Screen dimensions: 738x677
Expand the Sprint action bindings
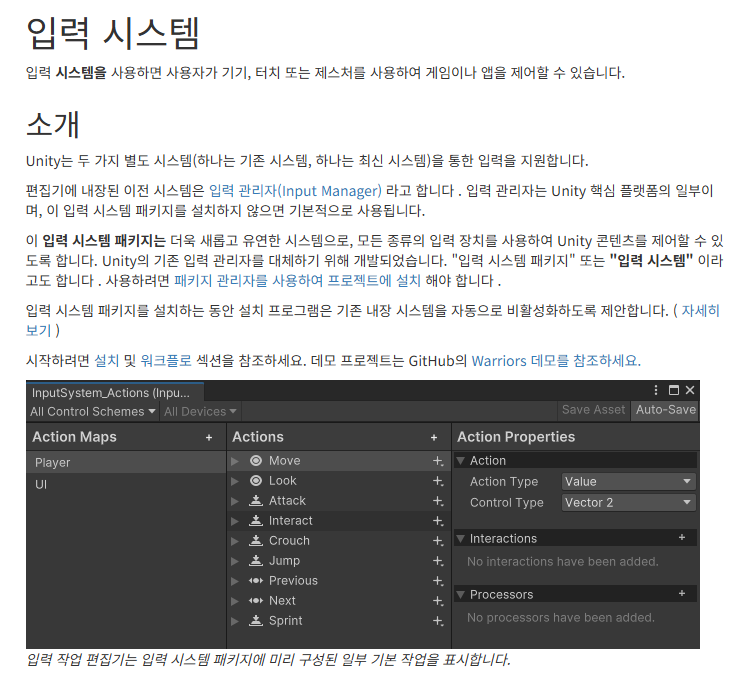tap(235, 621)
